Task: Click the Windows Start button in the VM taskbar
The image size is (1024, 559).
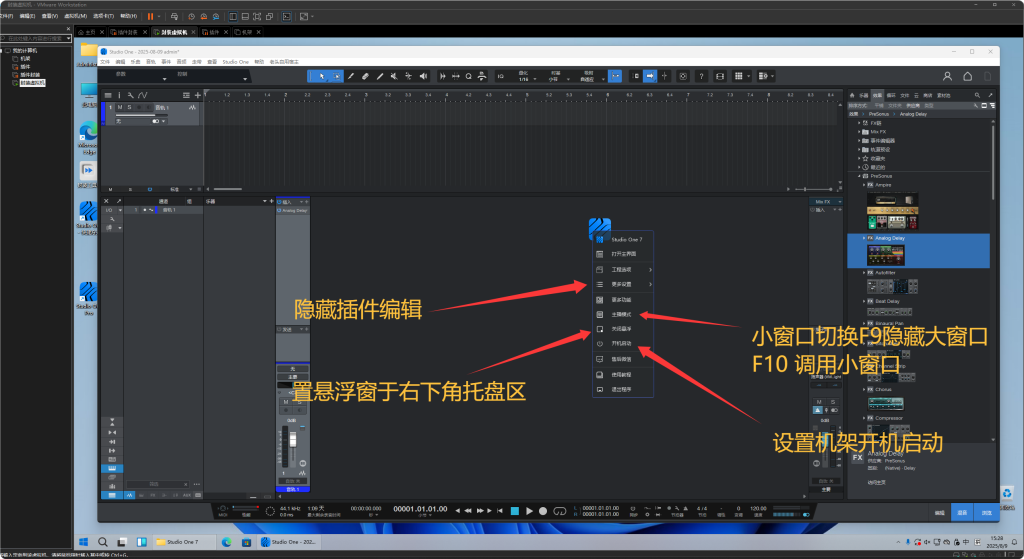Action: pyautogui.click(x=84, y=542)
